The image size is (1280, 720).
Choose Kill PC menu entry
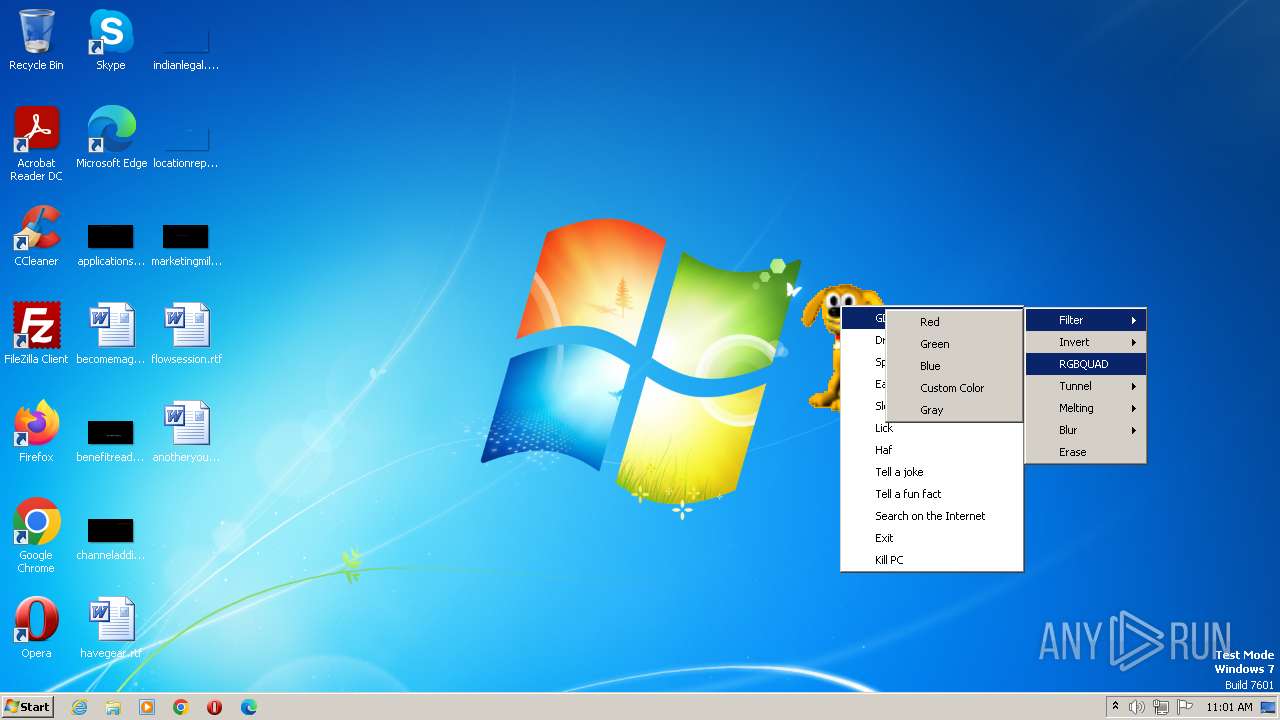pos(932,560)
